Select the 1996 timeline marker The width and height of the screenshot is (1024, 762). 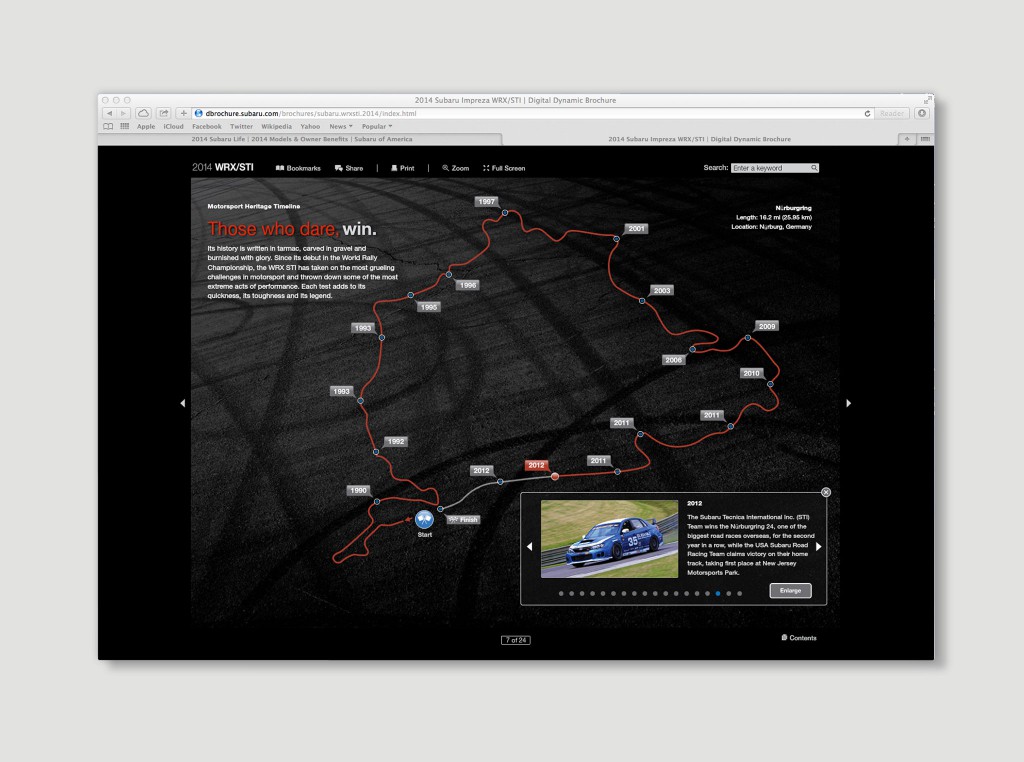(x=468, y=285)
